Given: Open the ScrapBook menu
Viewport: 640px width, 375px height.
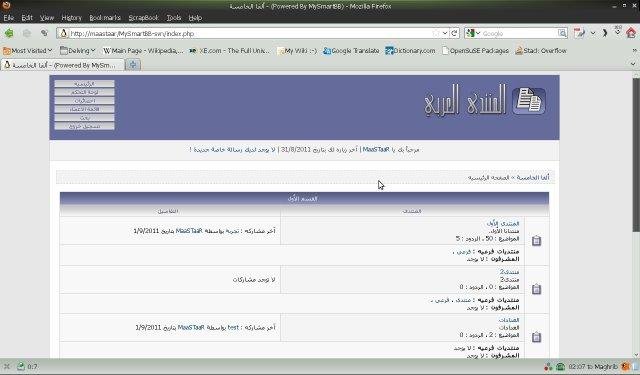Looking at the screenshot, I should pos(143,18).
